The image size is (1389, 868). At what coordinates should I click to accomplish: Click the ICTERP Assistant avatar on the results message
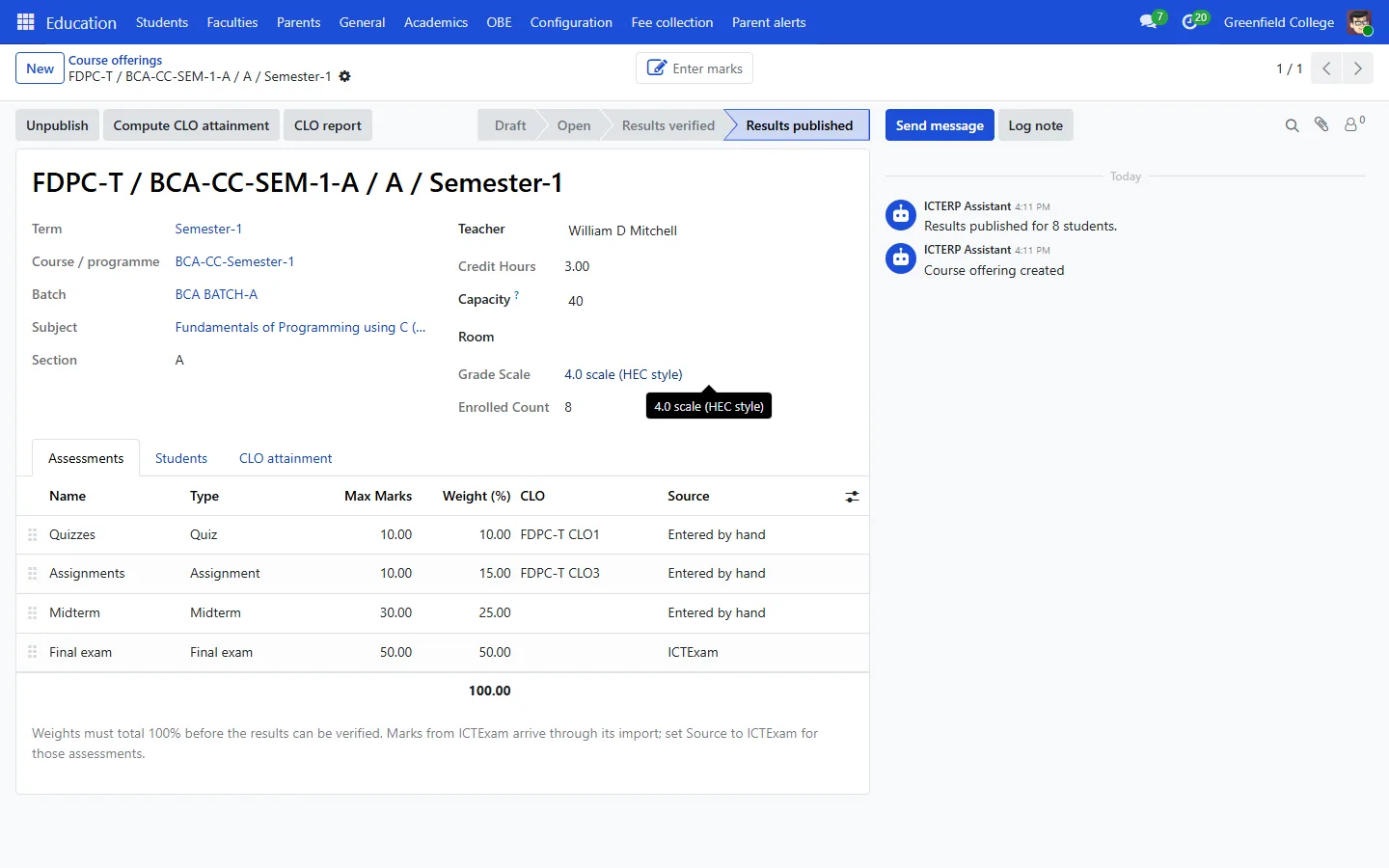click(901, 215)
